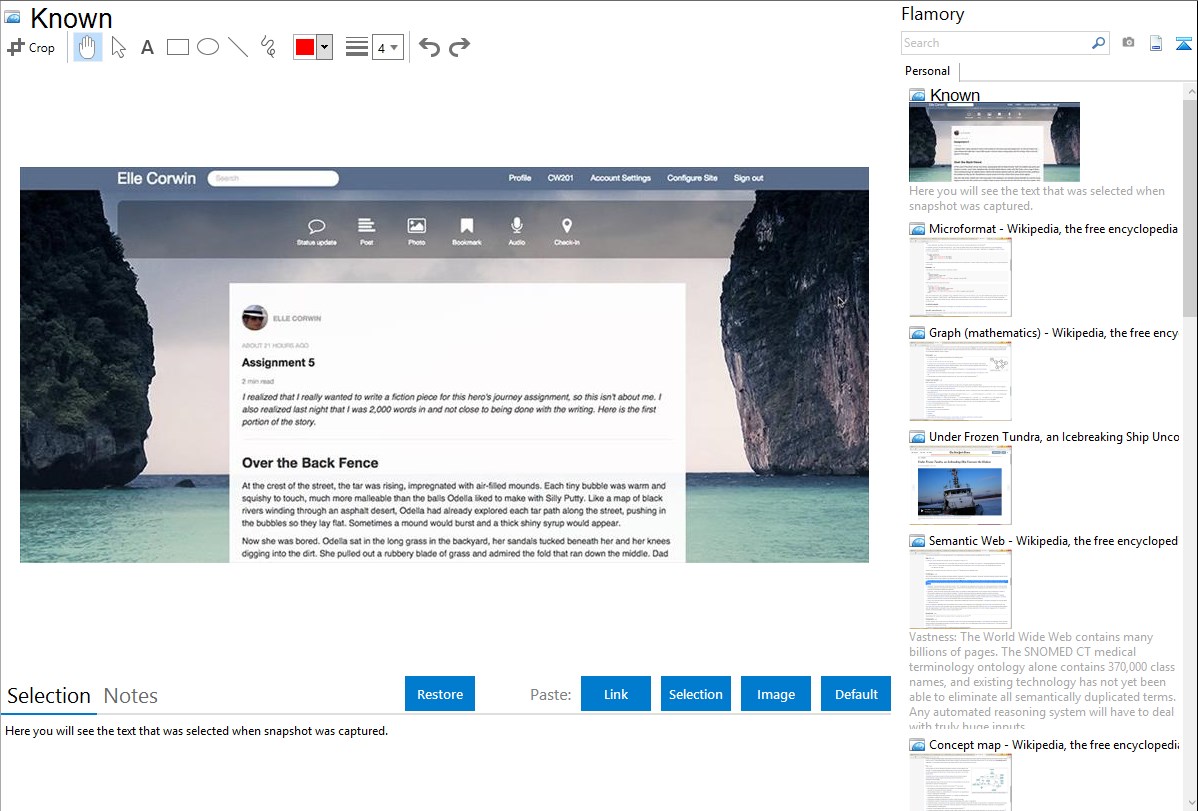
Task: Activate the hand pan tool
Action: [x=88, y=47]
